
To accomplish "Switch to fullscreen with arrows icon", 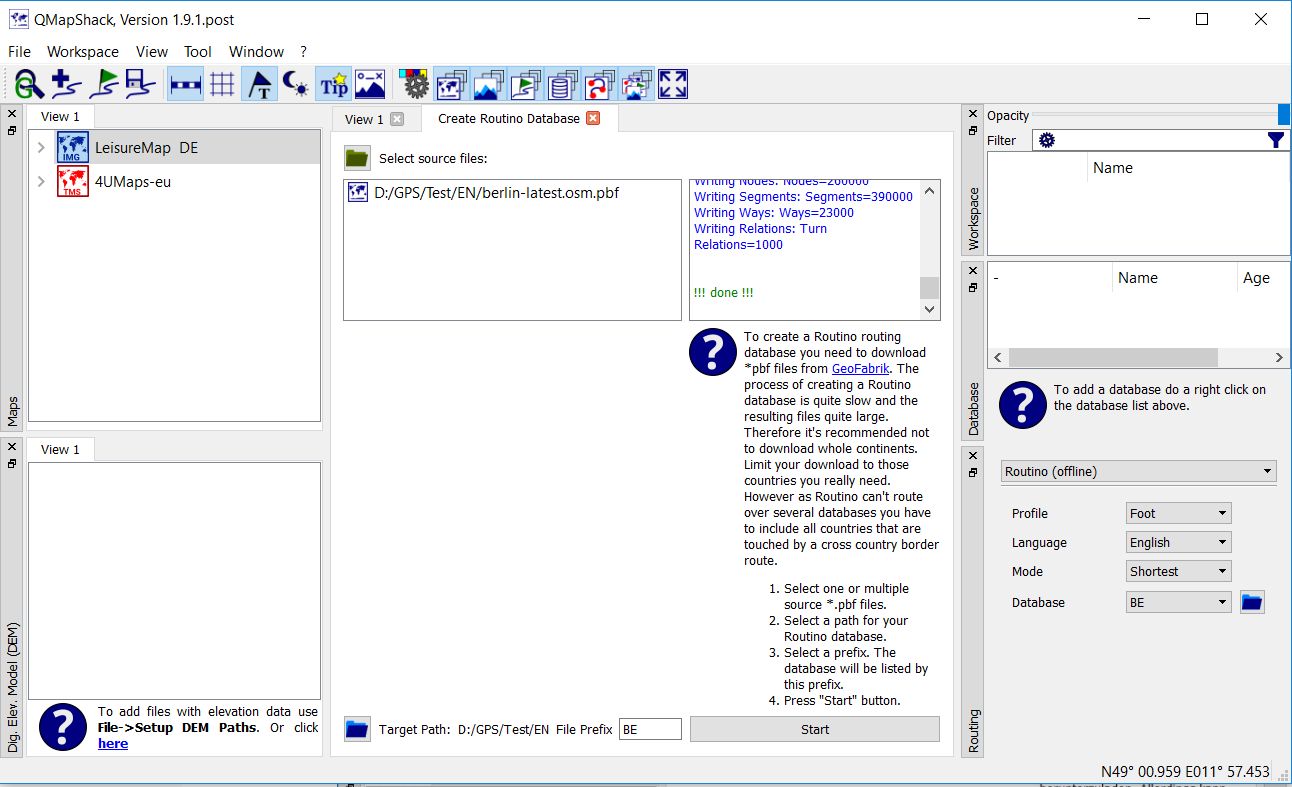I will pyautogui.click(x=674, y=84).
